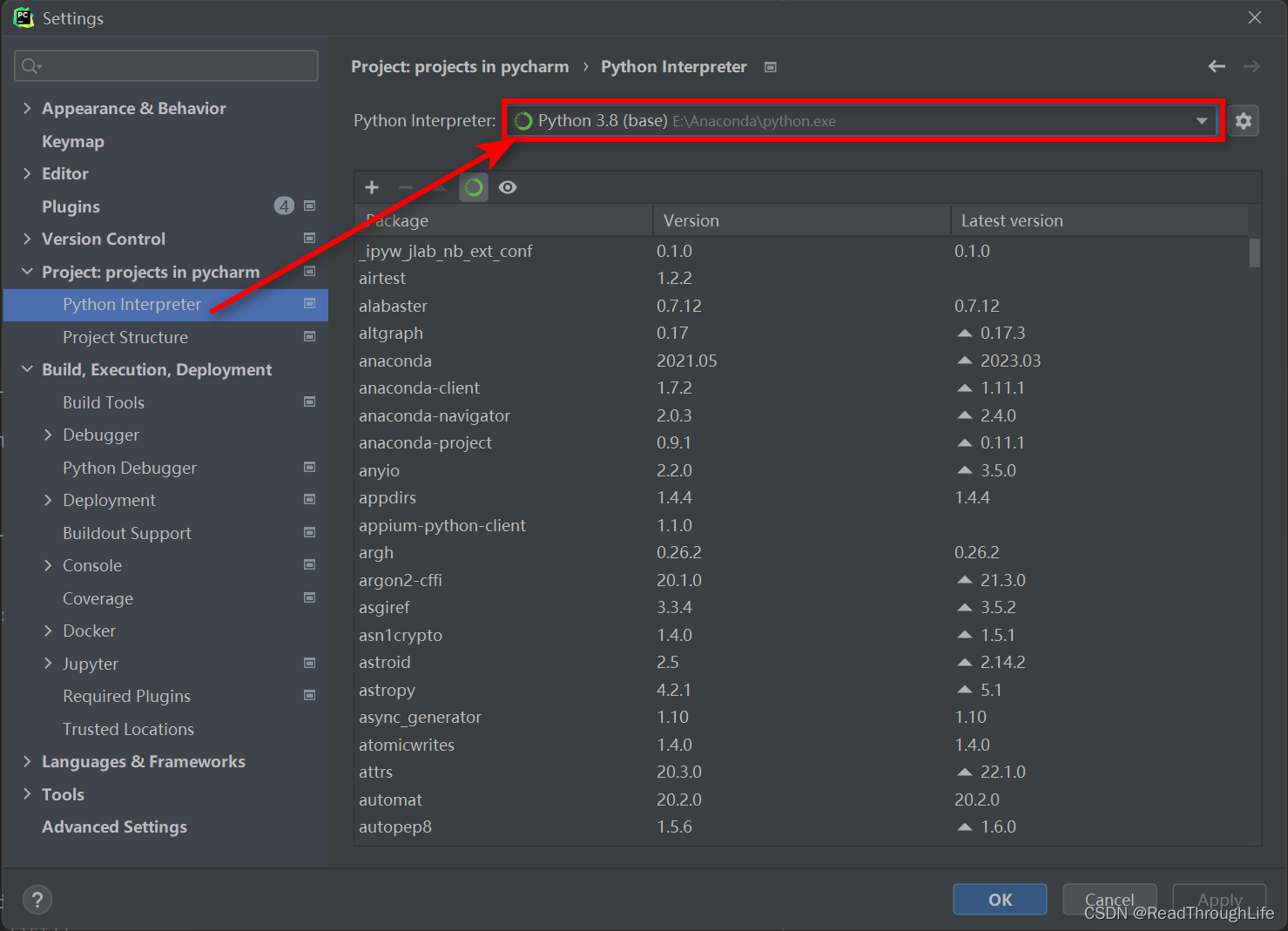Sort by Version column header
The image size is (1288, 931).
(801, 220)
